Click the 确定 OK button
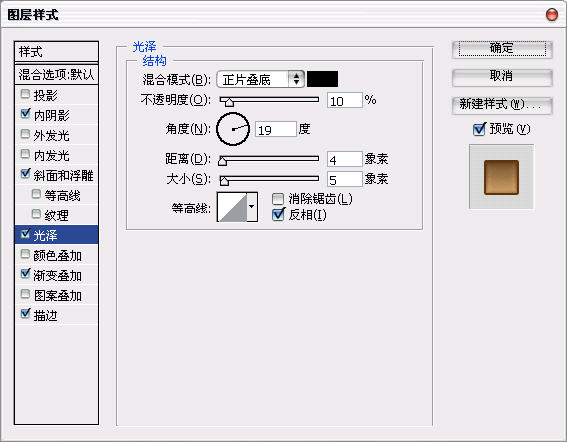Image resolution: width=567 pixels, height=442 pixels. click(502, 48)
